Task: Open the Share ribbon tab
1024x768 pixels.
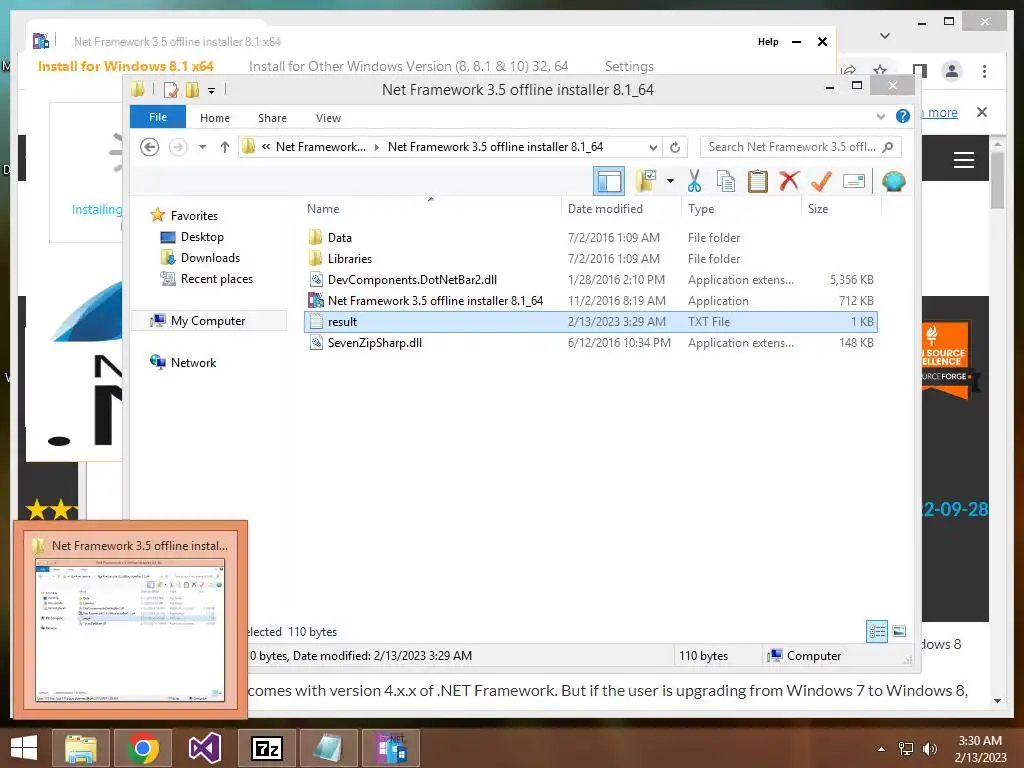Action: click(x=272, y=118)
